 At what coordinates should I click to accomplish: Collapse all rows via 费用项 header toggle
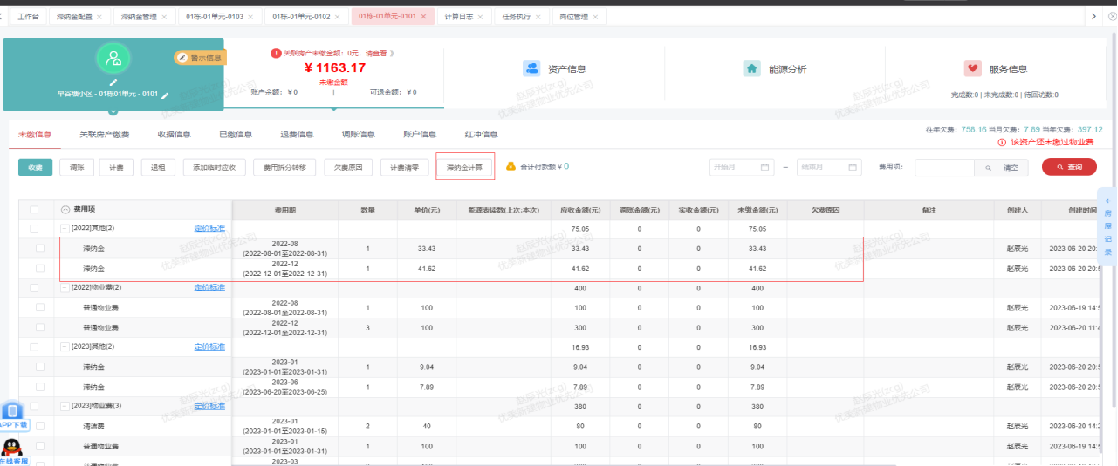[x=66, y=210]
